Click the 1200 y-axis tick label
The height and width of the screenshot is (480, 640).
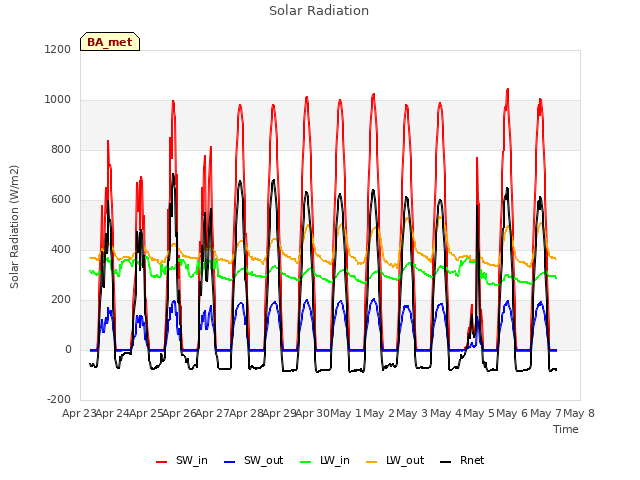coord(58,49)
